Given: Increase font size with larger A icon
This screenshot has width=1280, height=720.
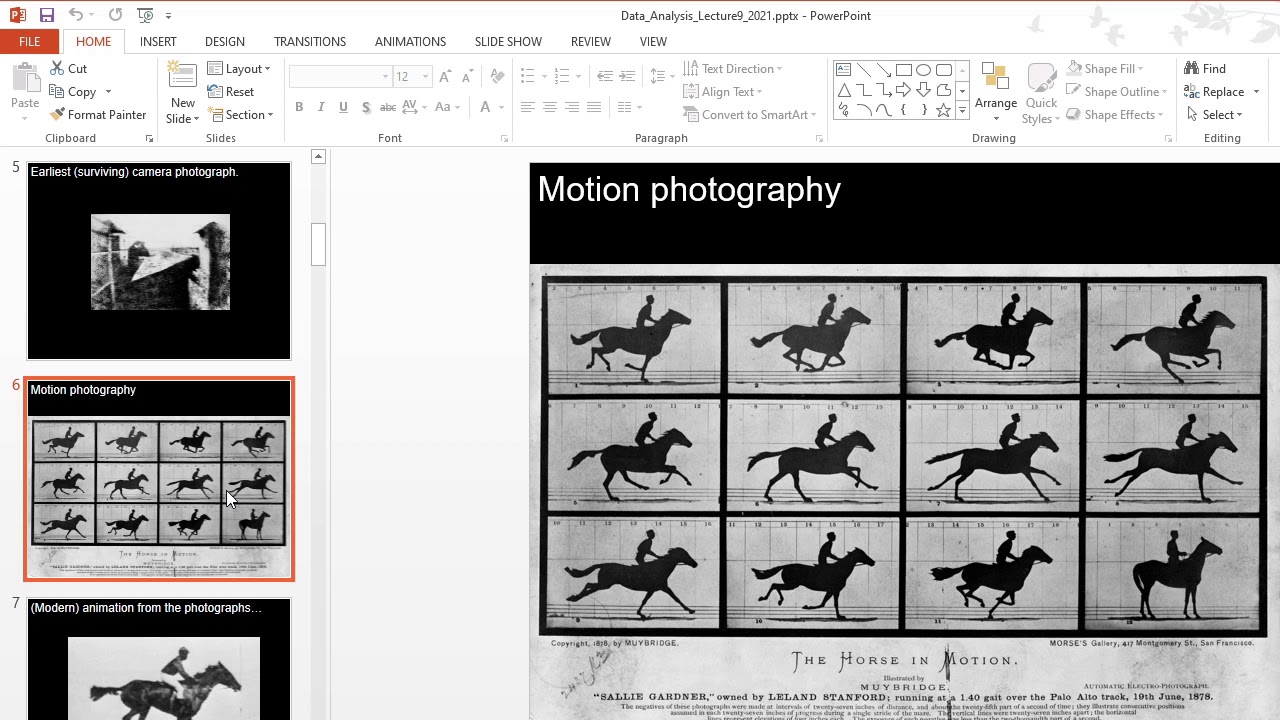Looking at the screenshot, I should 445,77.
